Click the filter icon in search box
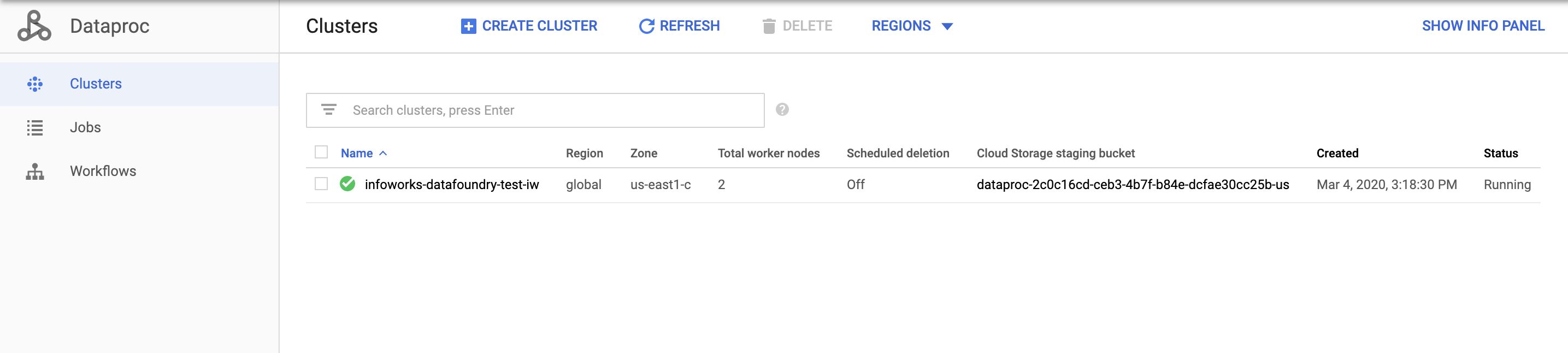Screen dimensions: 1568x353 [x=329, y=109]
